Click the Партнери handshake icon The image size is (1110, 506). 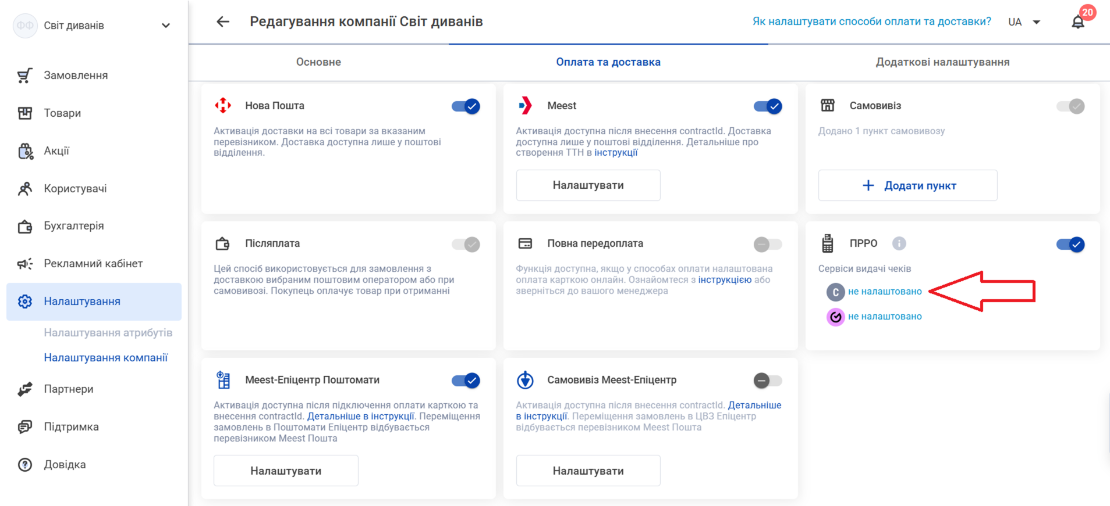click(x=25, y=389)
